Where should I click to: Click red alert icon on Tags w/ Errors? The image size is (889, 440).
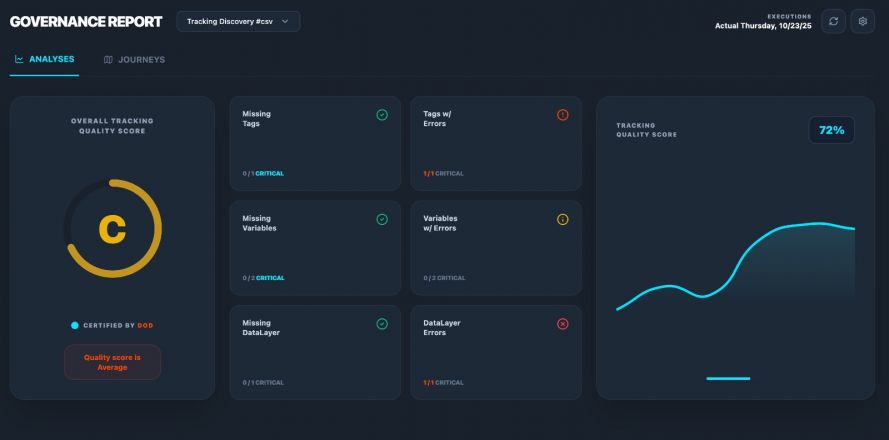pos(562,115)
